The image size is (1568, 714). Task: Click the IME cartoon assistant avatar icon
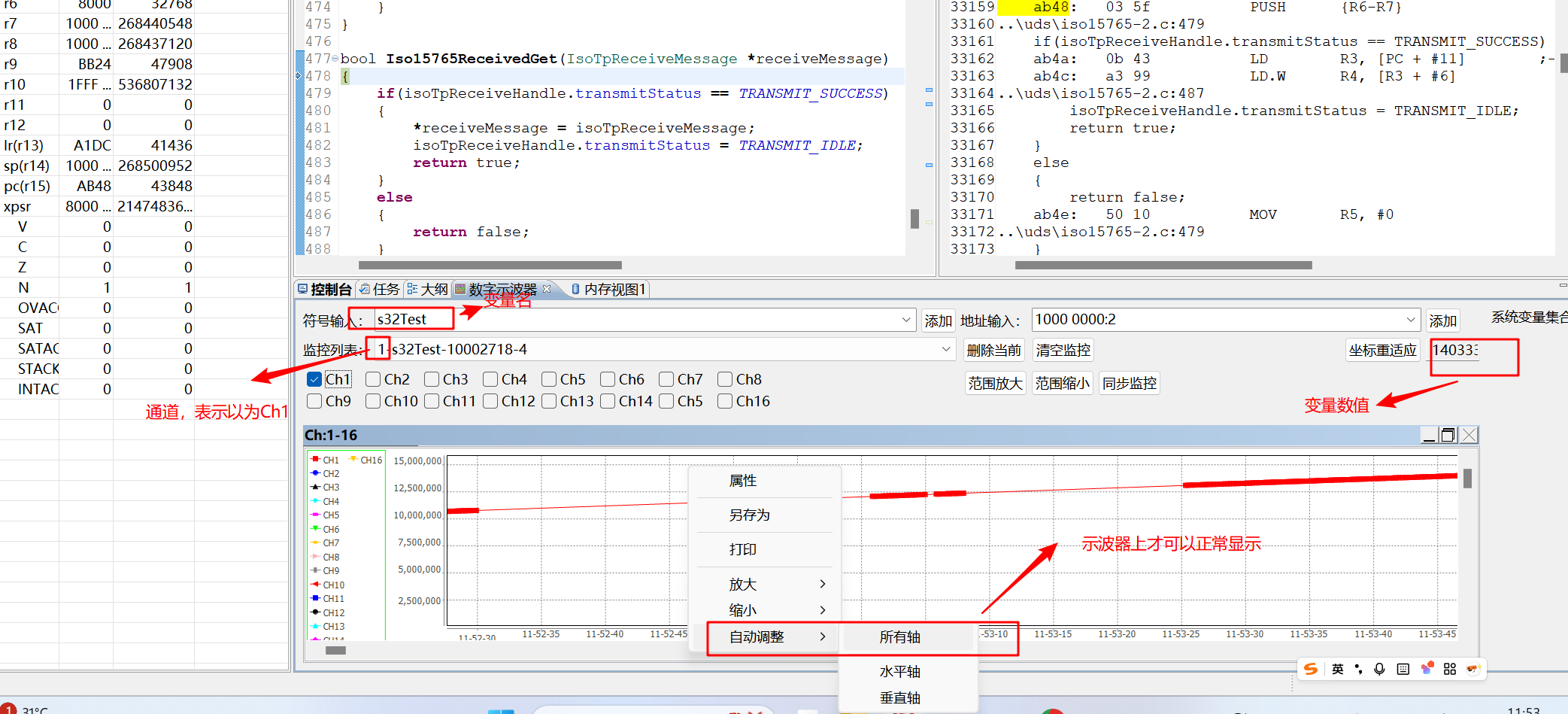tap(1472, 669)
